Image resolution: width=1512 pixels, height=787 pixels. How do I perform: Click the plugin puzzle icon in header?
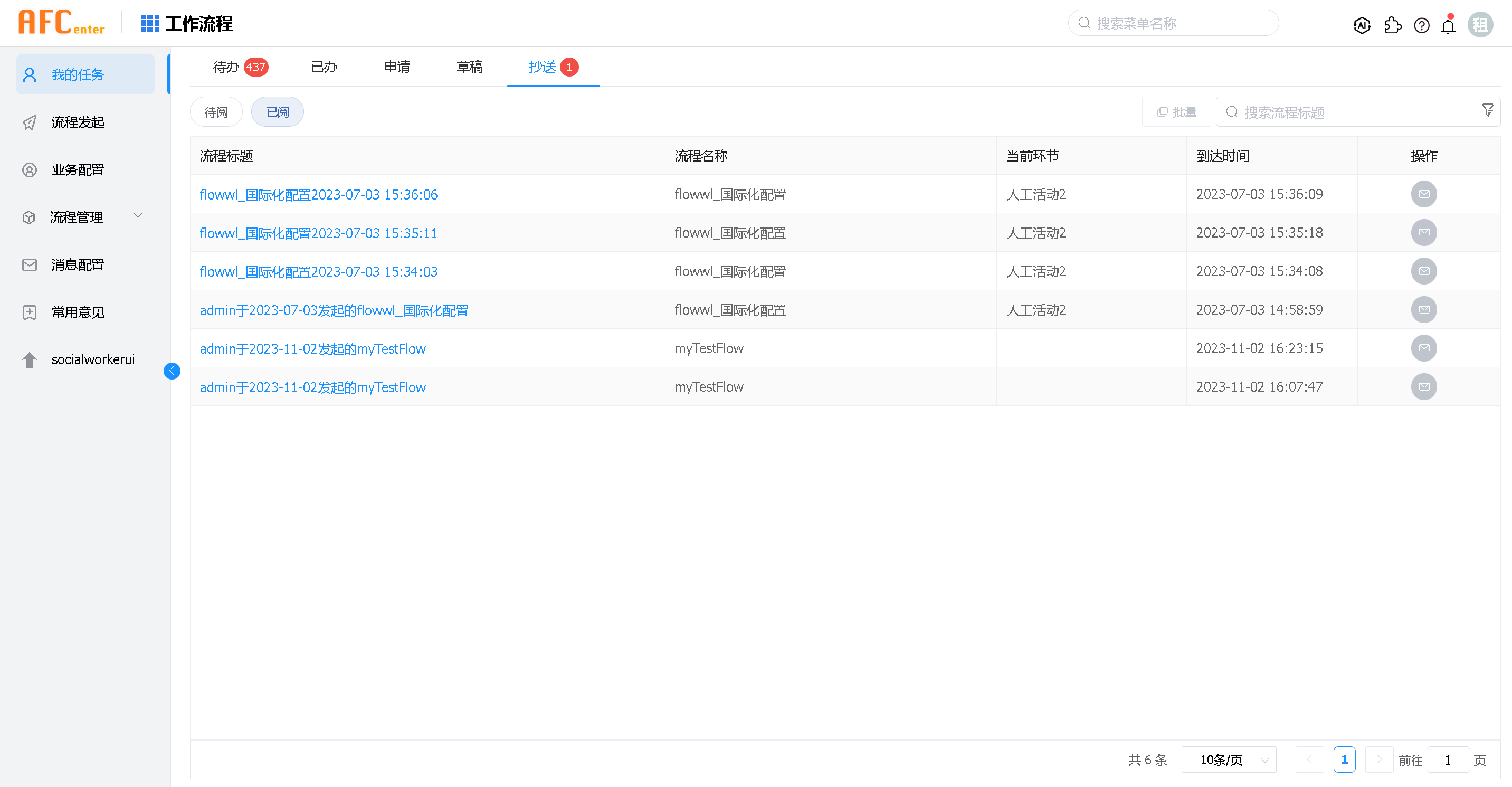click(1392, 25)
